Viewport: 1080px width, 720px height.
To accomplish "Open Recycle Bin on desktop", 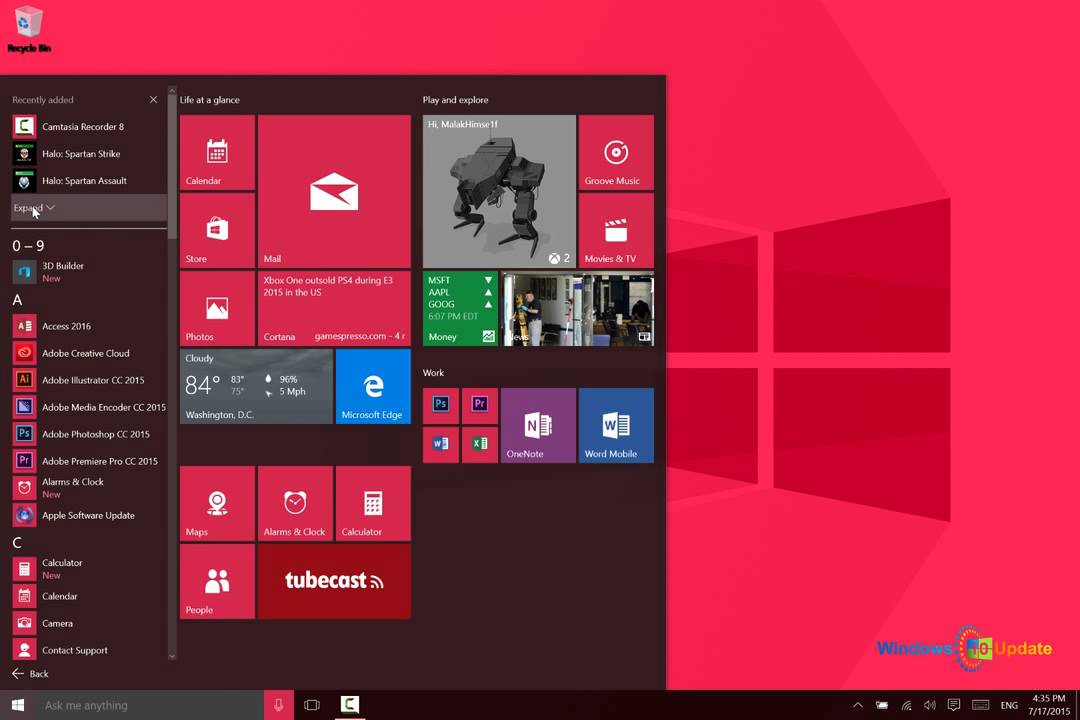I will [28, 30].
